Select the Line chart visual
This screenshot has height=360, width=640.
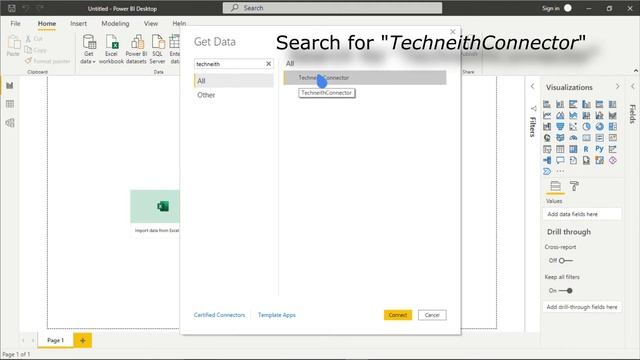click(x=547, y=116)
